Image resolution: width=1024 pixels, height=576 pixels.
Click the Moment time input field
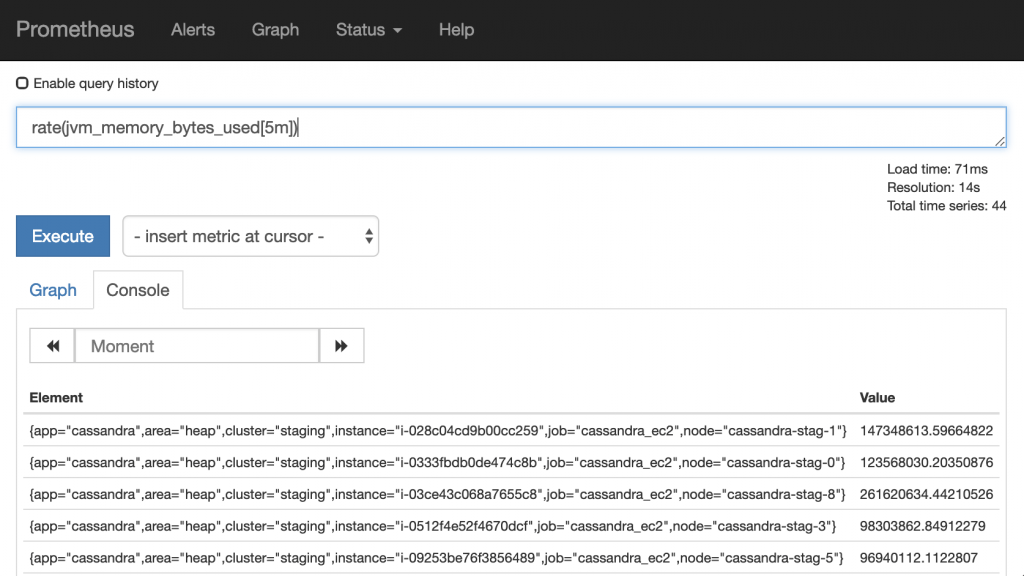[197, 346]
